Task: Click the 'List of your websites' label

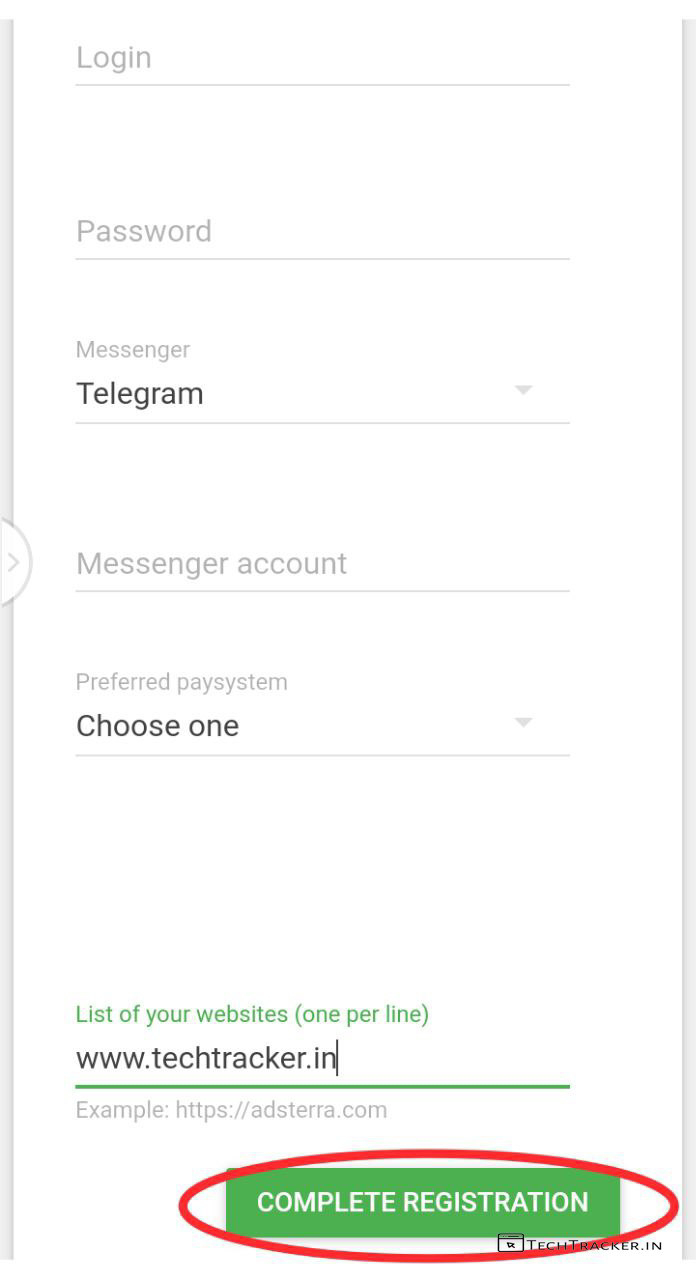Action: tap(252, 1014)
